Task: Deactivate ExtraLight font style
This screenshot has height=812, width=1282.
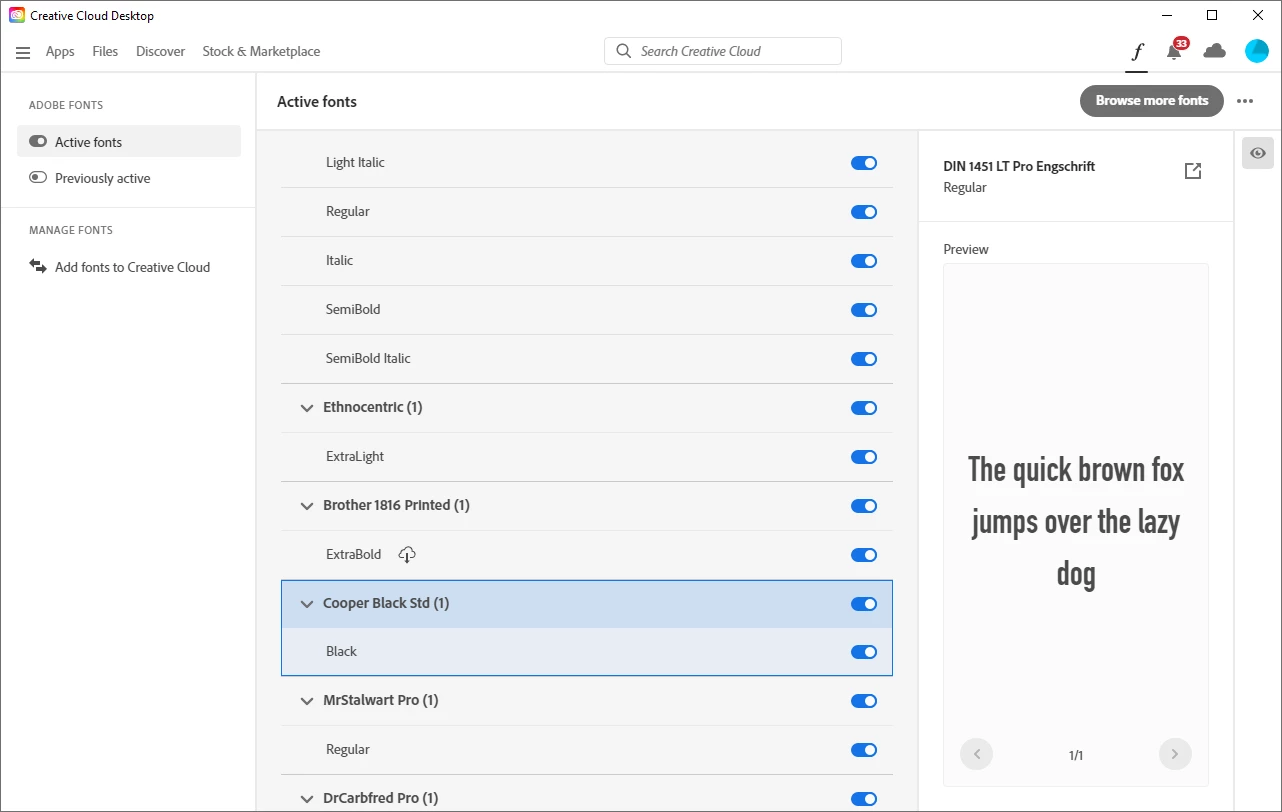Action: (864, 457)
